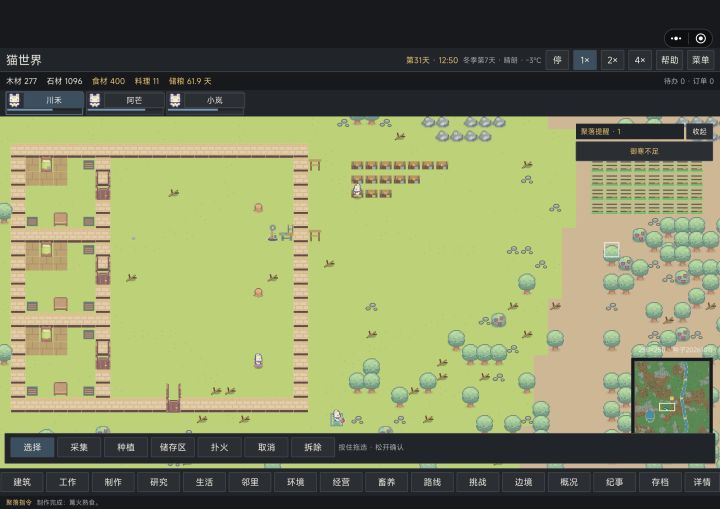The height and width of the screenshot is (509, 720).
Task: Click the cat standing inside the walled yard
Action: (259, 360)
